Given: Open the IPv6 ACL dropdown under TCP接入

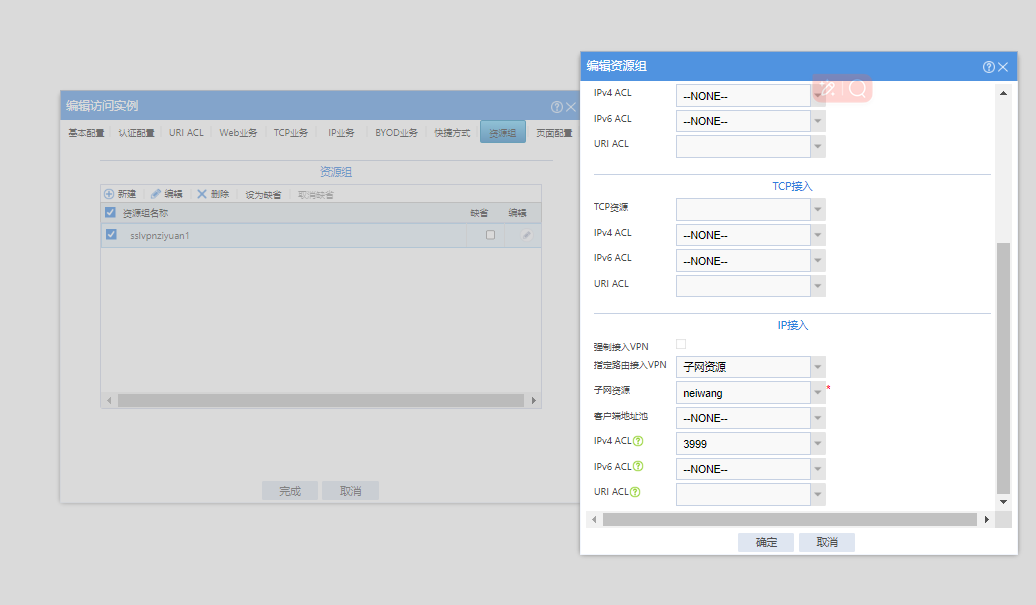Looking at the screenshot, I should (818, 260).
